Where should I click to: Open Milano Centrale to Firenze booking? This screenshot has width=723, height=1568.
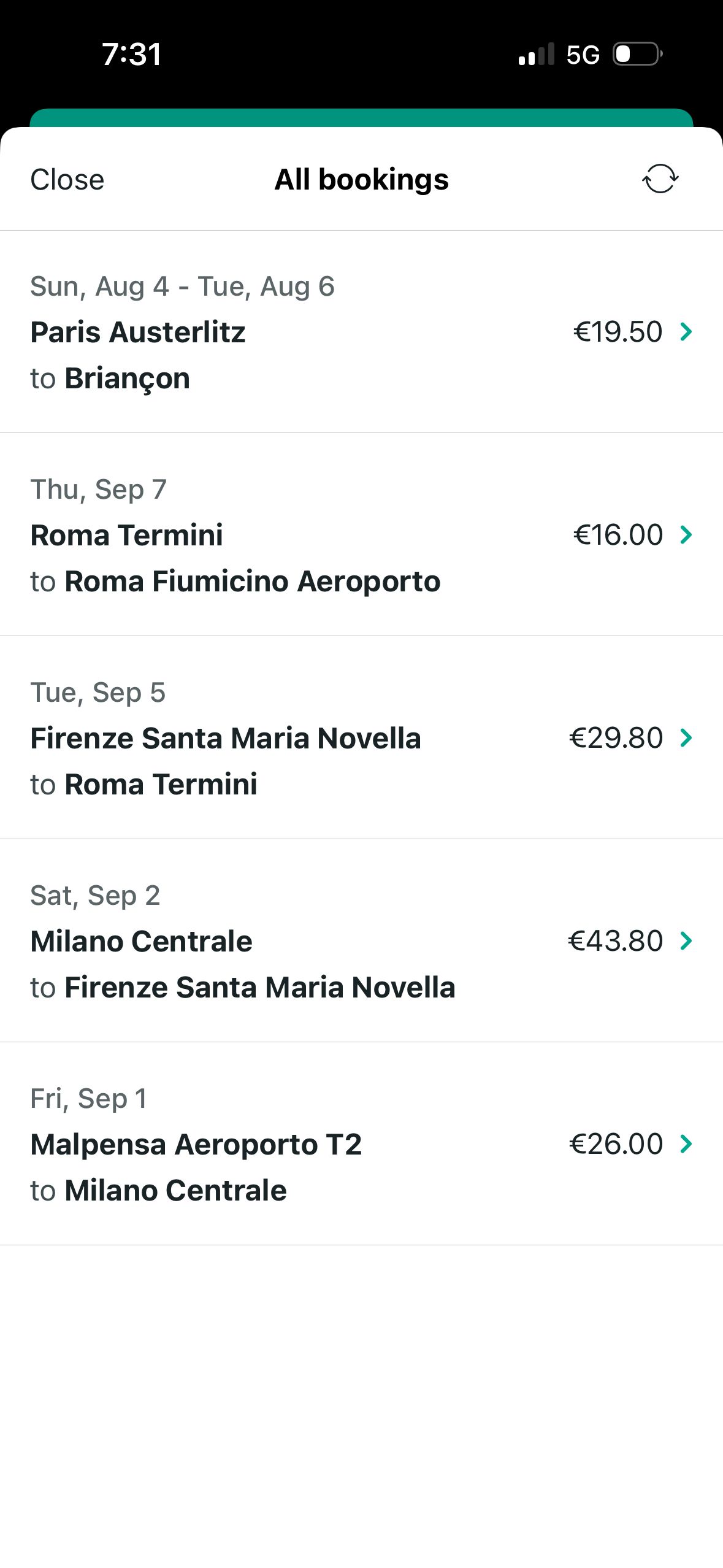tap(361, 941)
